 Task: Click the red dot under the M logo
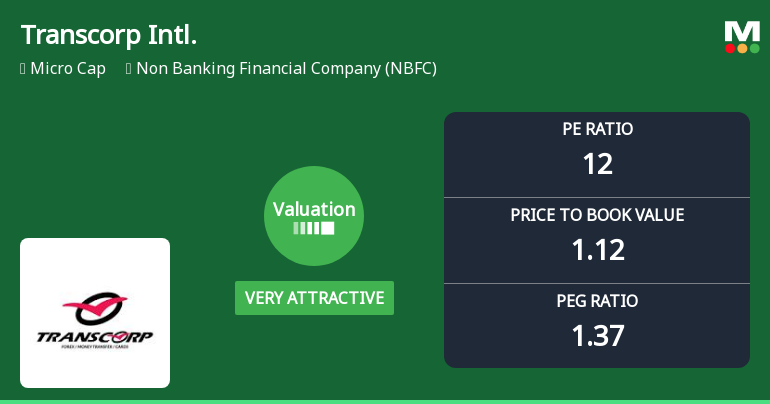click(730, 48)
